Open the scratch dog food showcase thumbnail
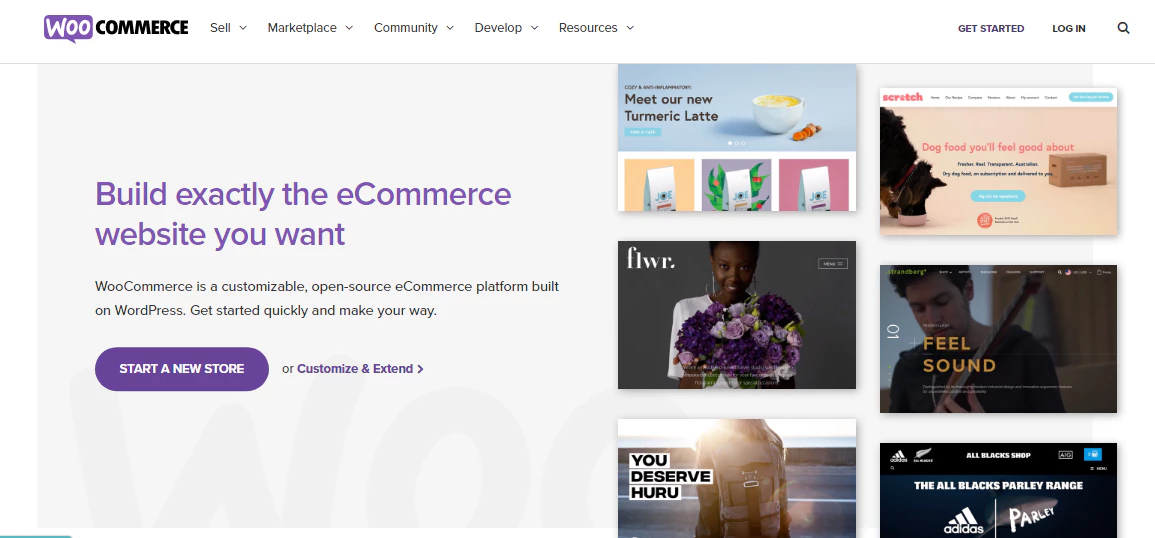This screenshot has width=1155, height=538. click(998, 161)
